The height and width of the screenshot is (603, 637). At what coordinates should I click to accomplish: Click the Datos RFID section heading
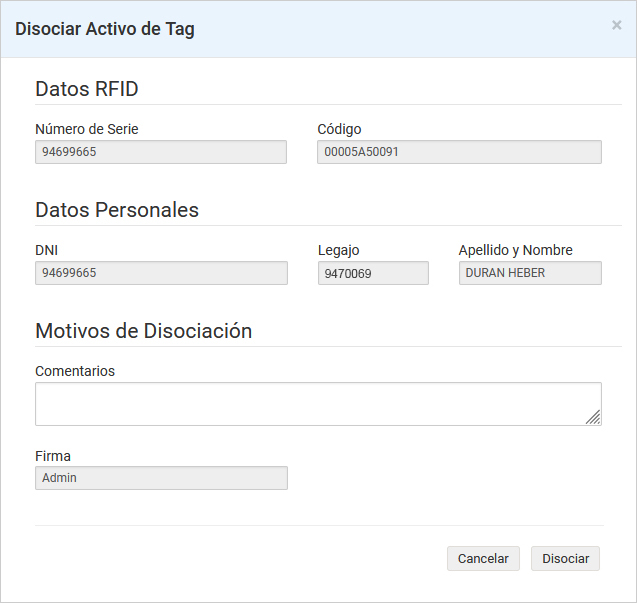pyautogui.click(x=87, y=89)
